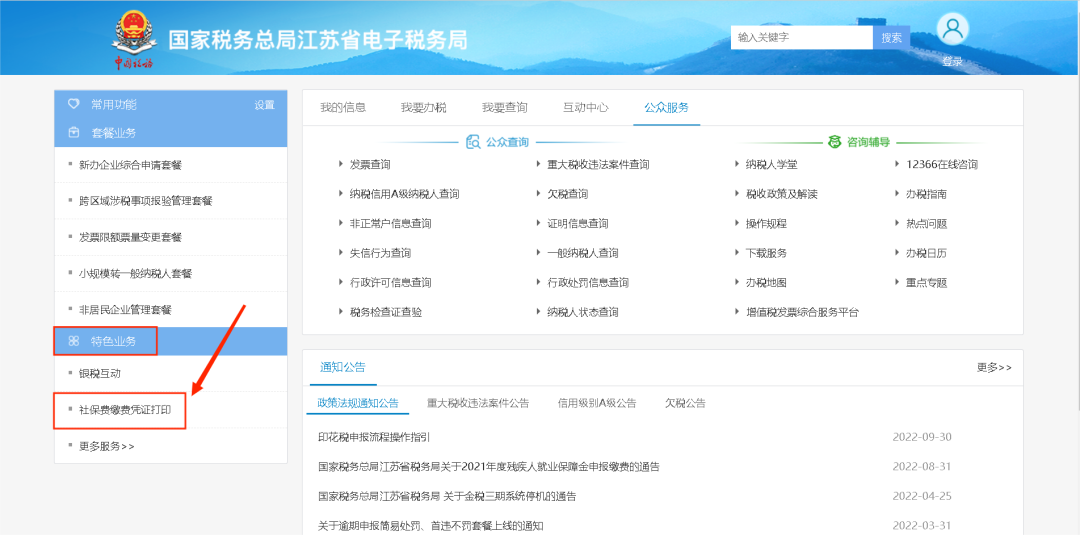The width and height of the screenshot is (1080, 535).
Task: Open 12366在线咨询
Action: coord(942,165)
